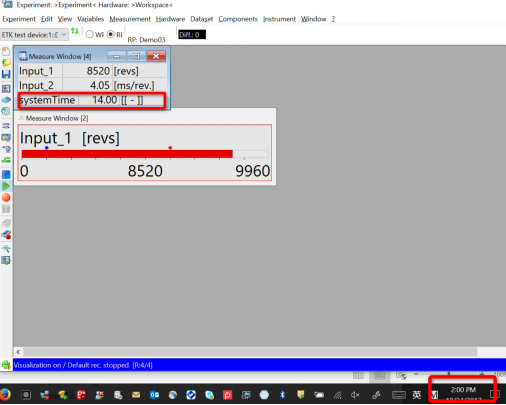Click the network signal icon in system tray
Viewport: 506px width, 405px height.
(338, 395)
